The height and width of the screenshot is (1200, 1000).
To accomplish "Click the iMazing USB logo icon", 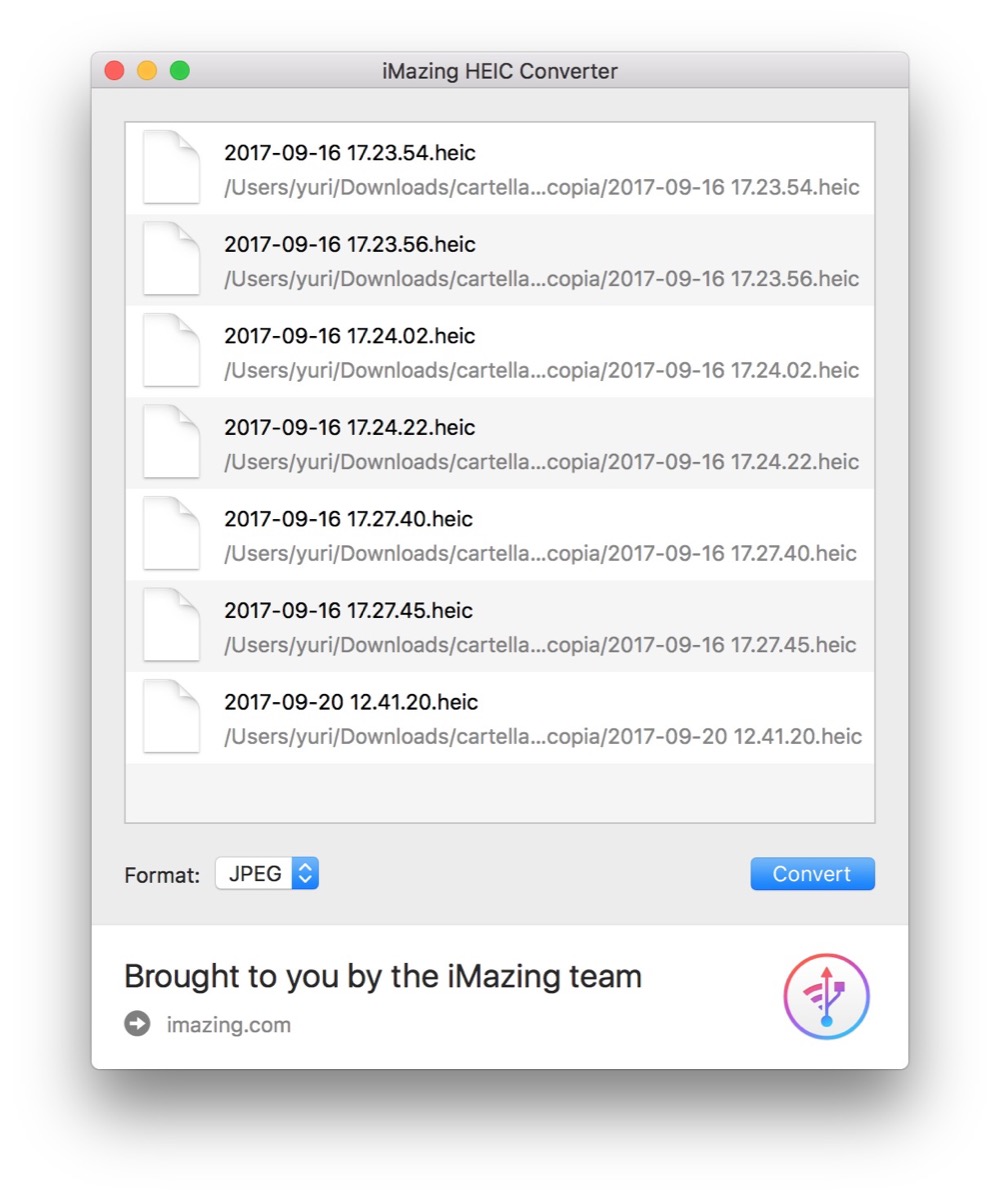I will (x=826, y=996).
